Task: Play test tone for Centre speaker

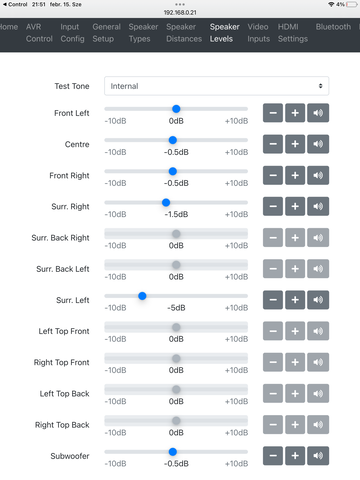Action: click(x=318, y=144)
